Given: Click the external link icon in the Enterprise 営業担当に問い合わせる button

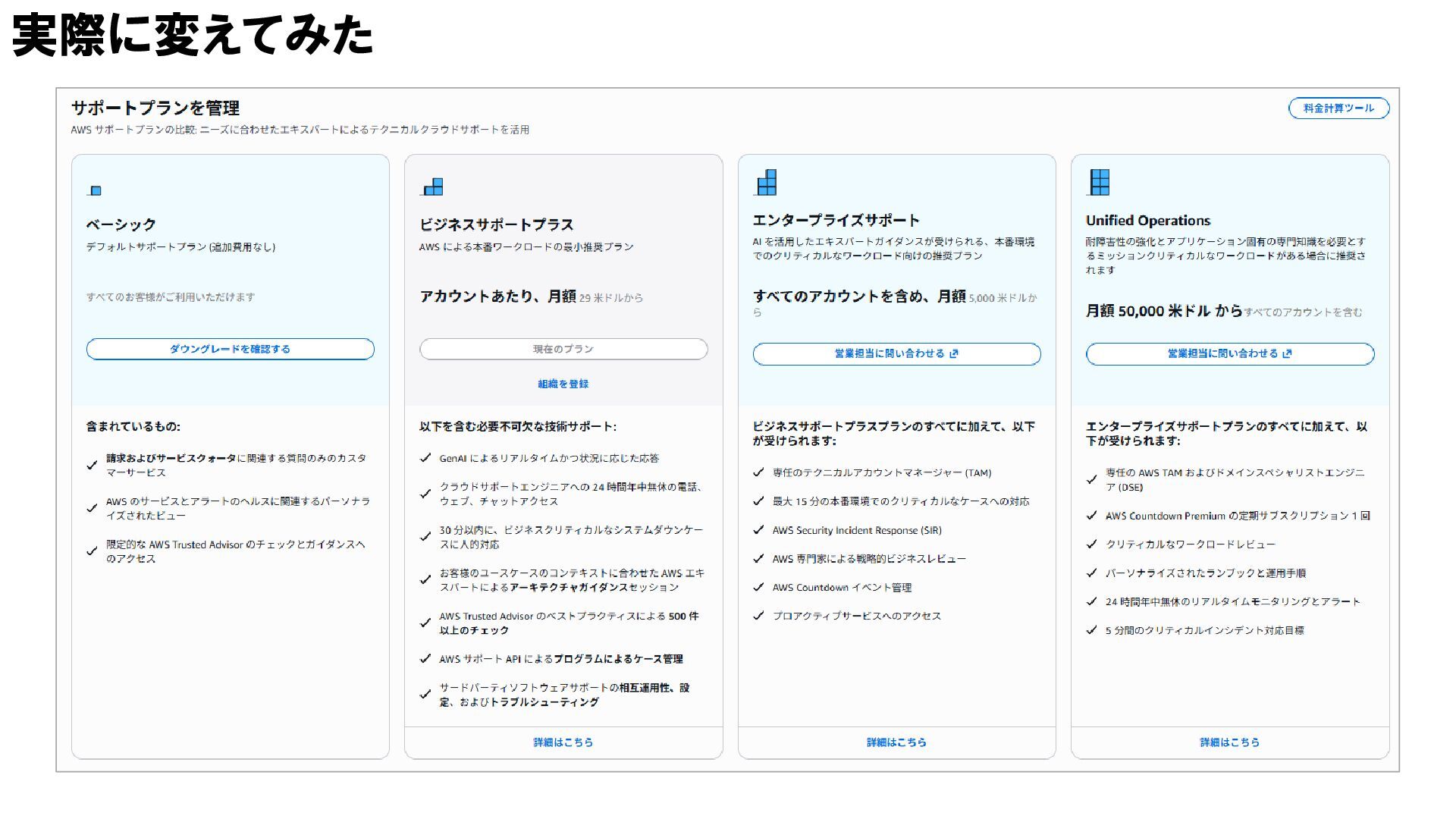Looking at the screenshot, I should [954, 354].
